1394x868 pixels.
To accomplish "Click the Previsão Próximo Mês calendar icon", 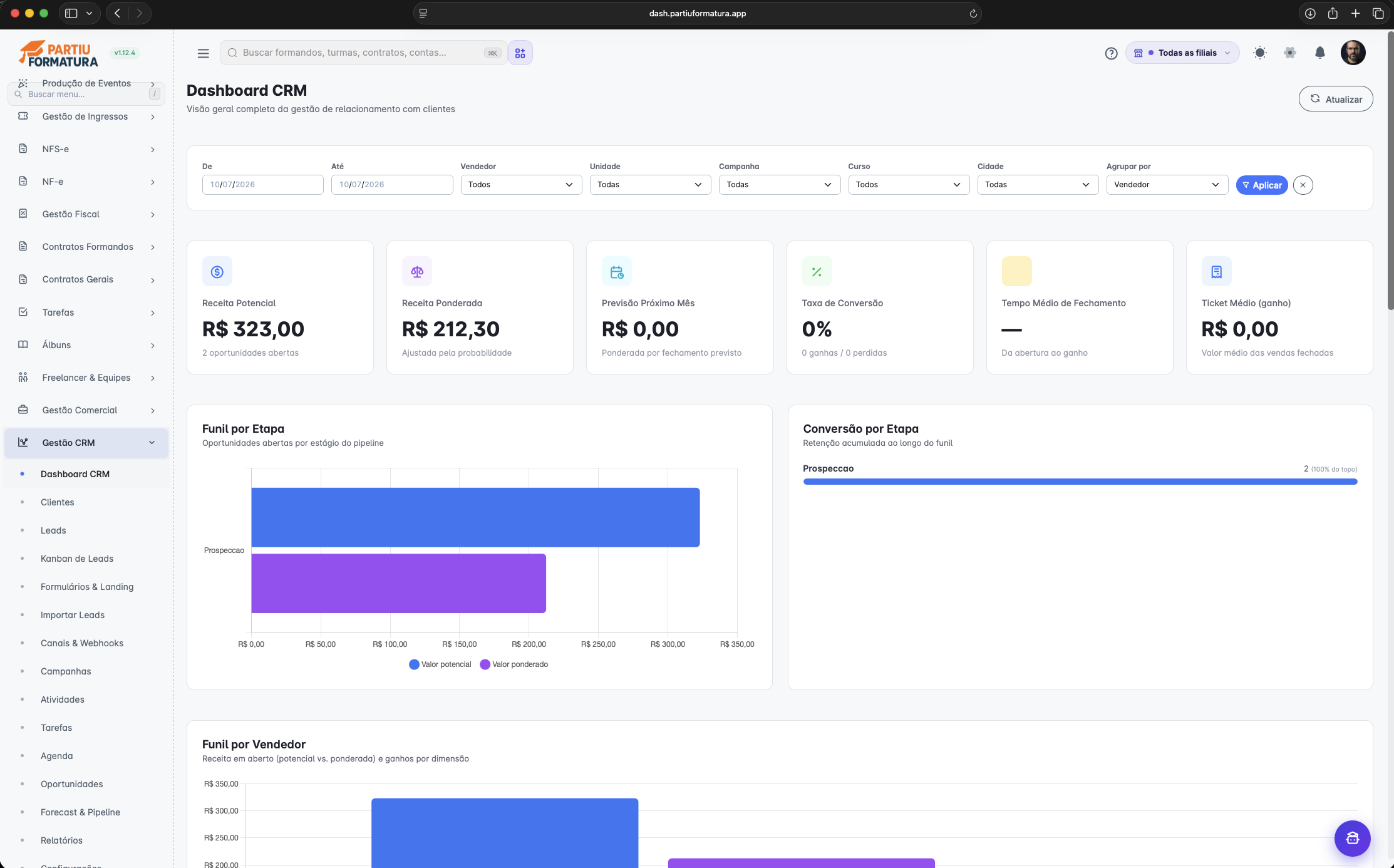I will coord(617,271).
